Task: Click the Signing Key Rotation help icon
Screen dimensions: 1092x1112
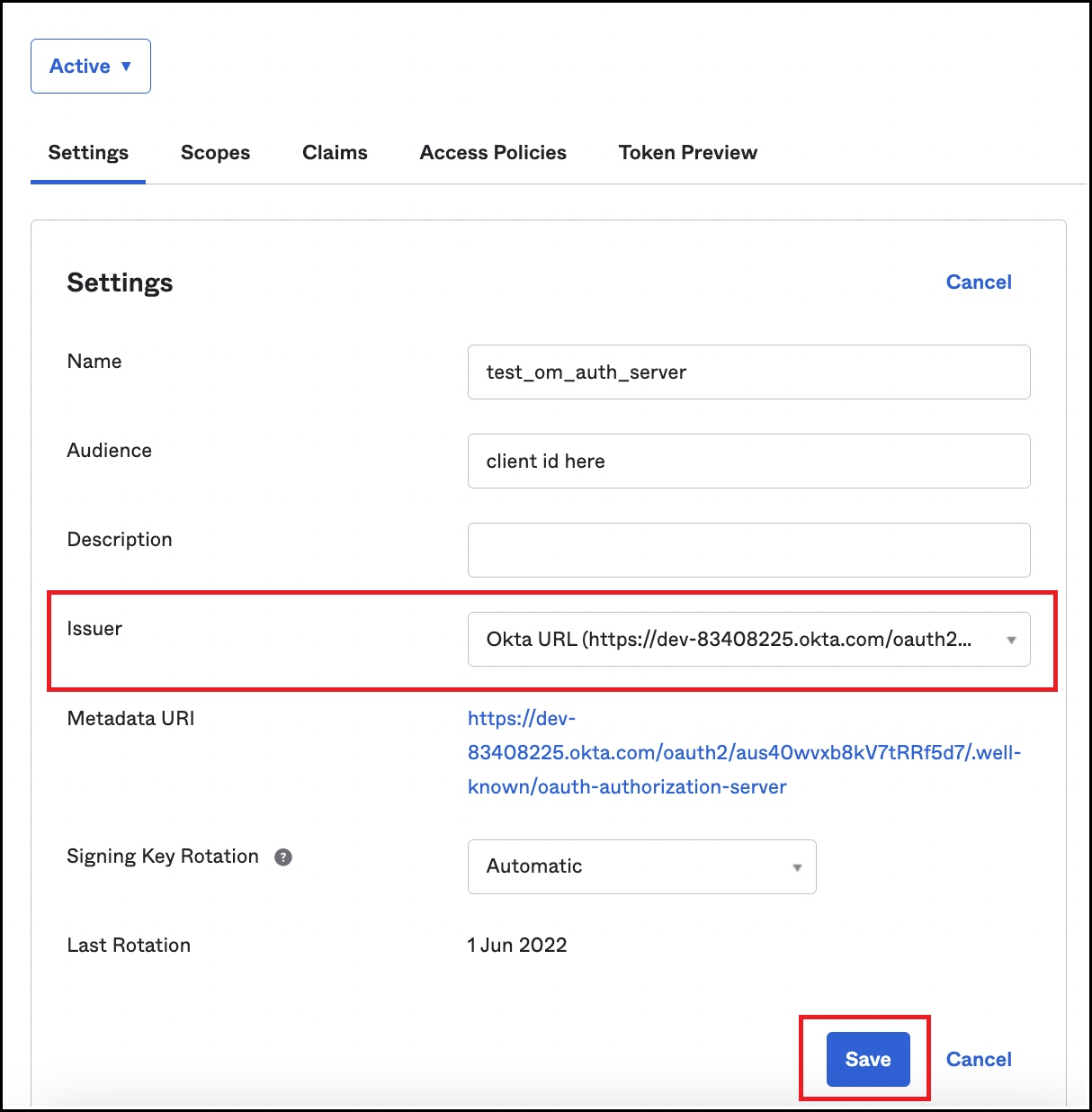Action: click(x=282, y=857)
